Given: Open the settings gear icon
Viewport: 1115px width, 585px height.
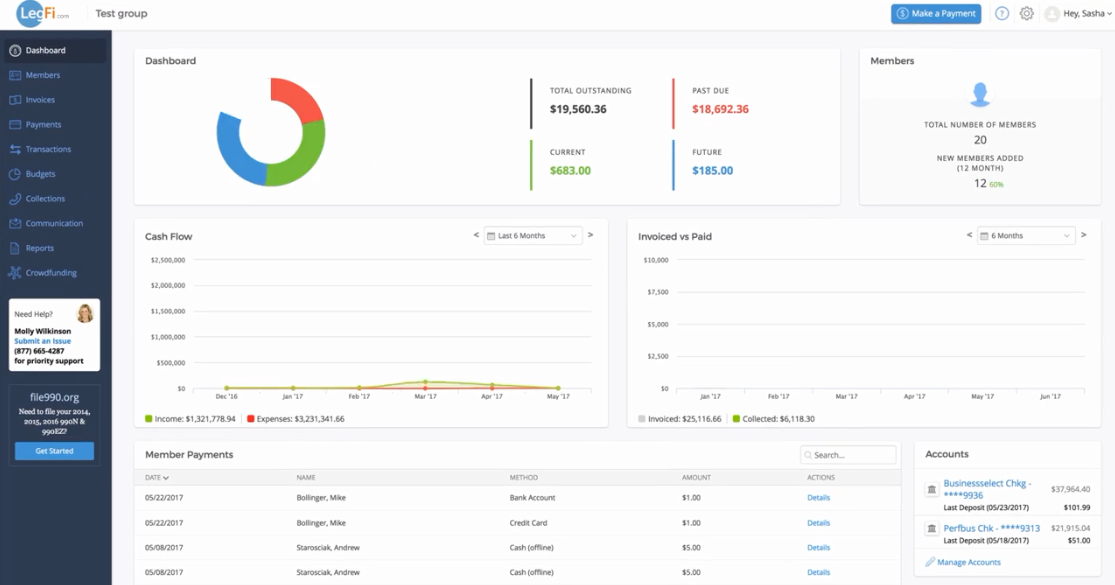Looking at the screenshot, I should click(x=1026, y=14).
